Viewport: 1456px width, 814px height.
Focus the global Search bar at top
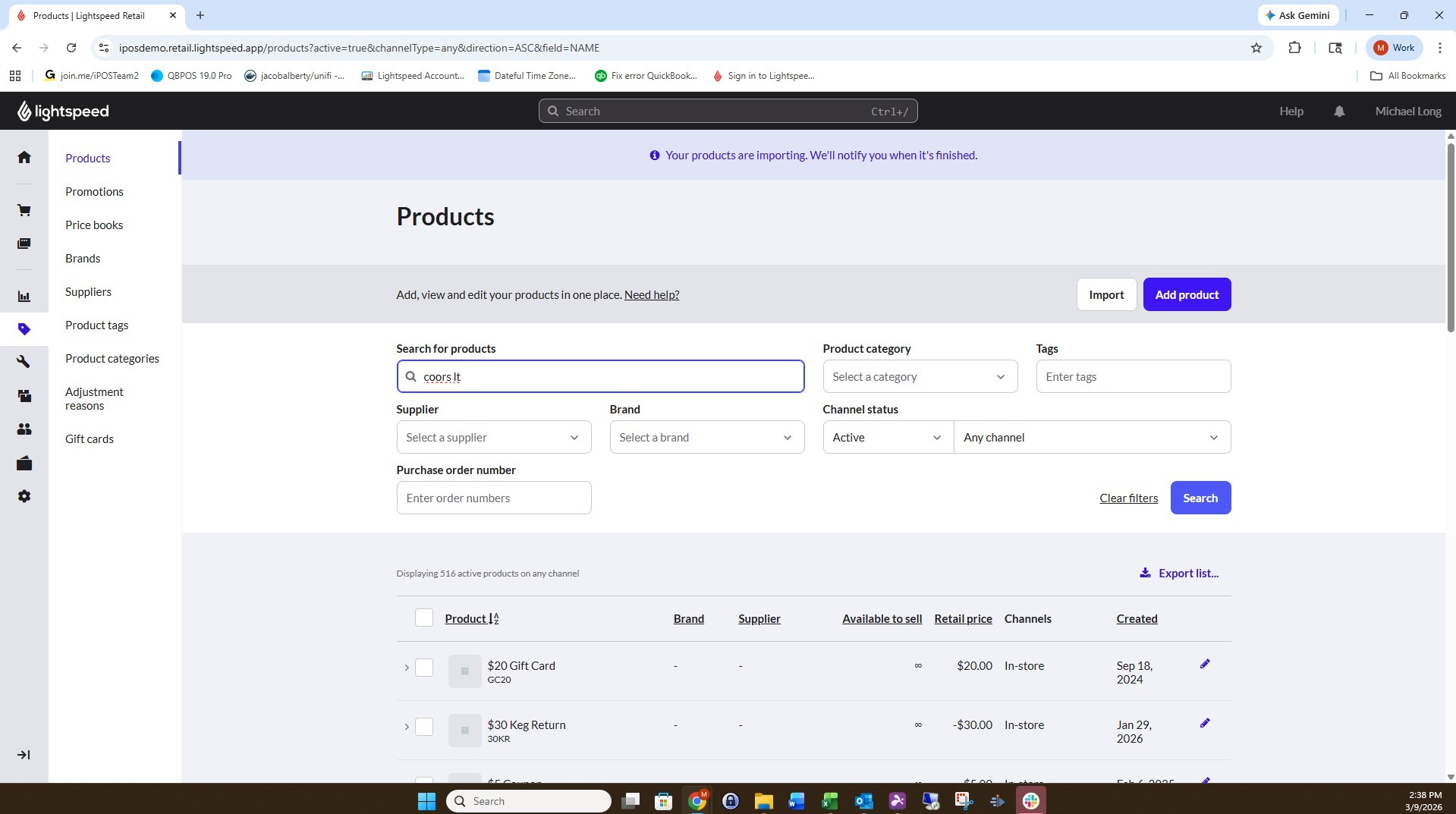(728, 112)
